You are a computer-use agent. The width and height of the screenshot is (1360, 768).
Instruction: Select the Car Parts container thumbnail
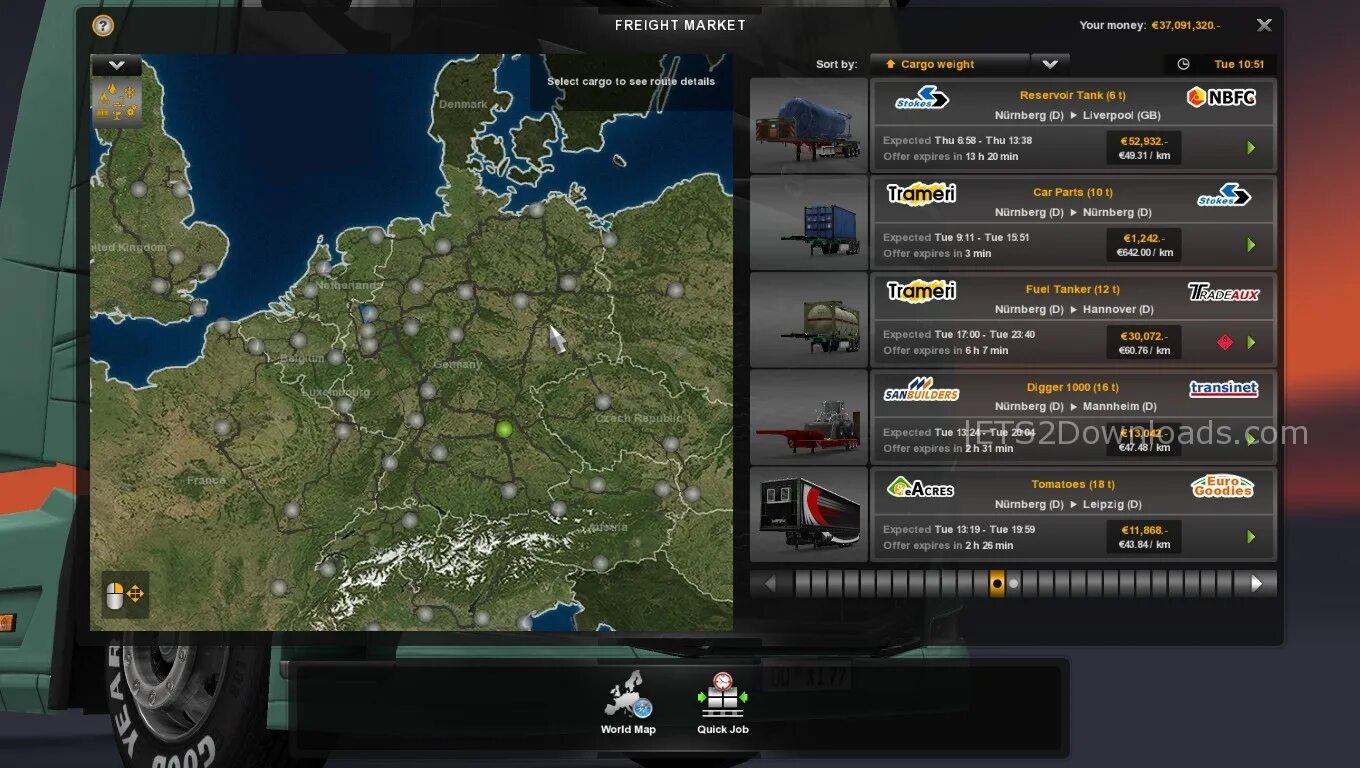pyautogui.click(x=809, y=223)
